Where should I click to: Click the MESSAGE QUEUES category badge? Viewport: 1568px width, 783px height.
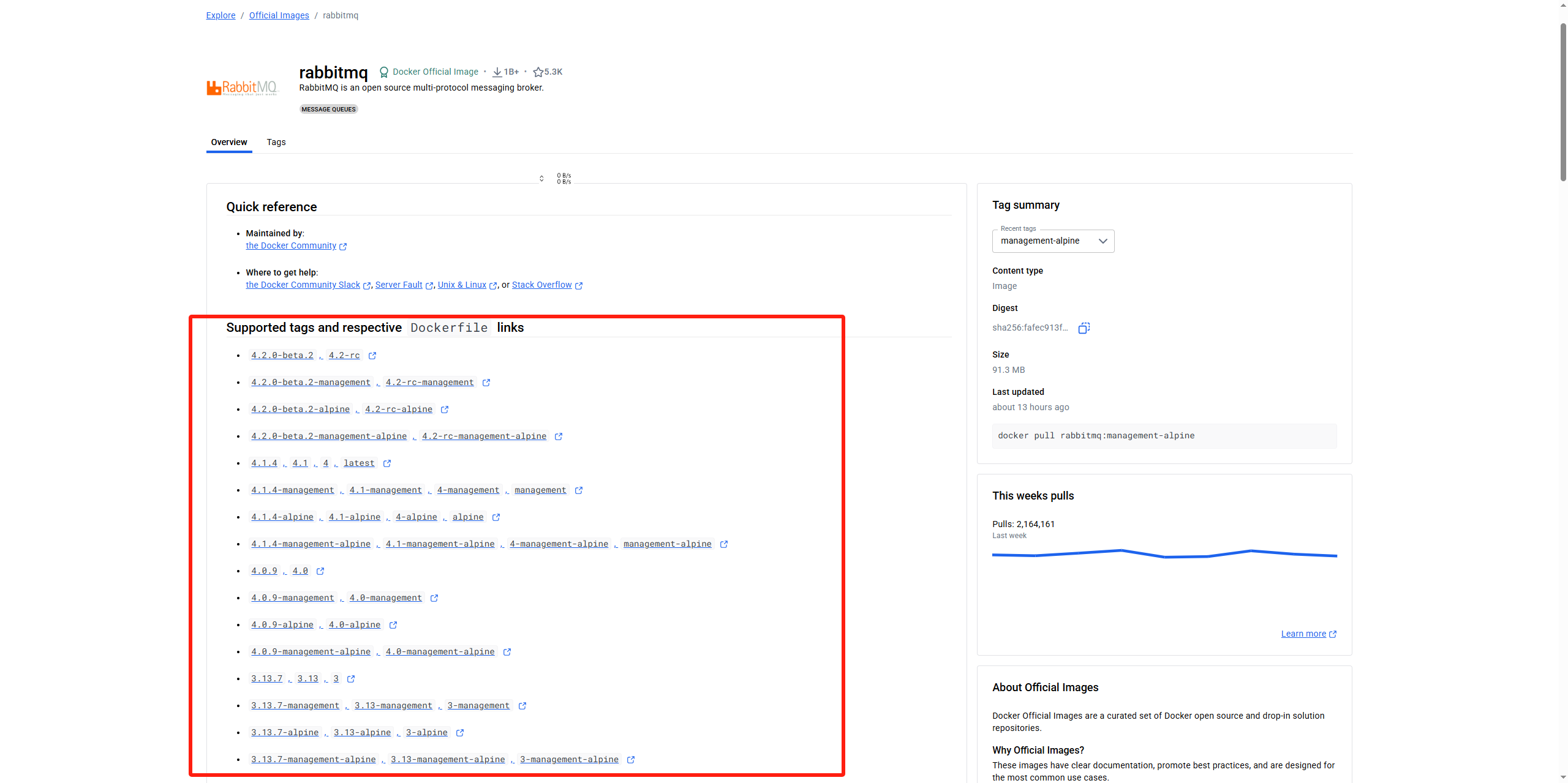coord(328,109)
